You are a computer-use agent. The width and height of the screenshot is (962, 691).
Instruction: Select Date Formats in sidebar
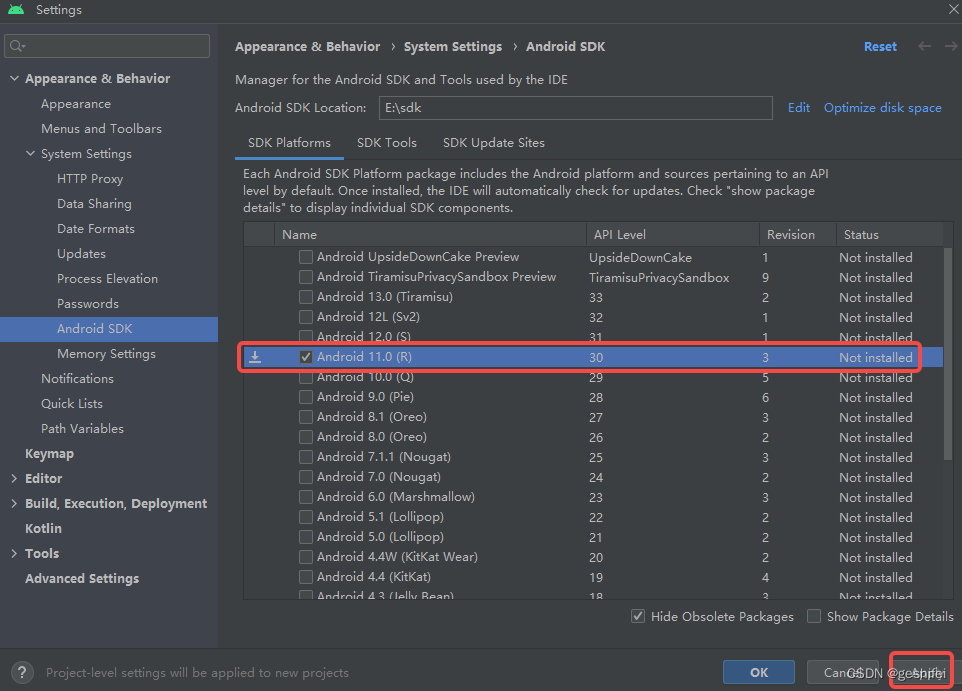coord(96,229)
